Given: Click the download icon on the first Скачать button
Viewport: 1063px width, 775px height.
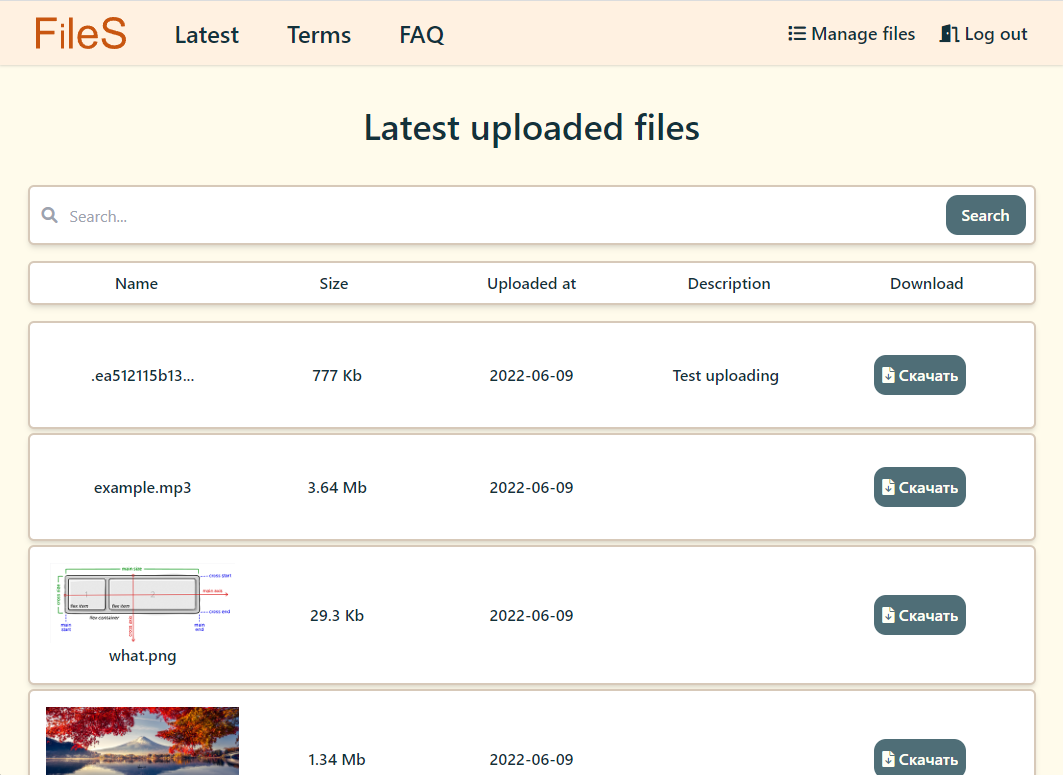Looking at the screenshot, I should pyautogui.click(x=890, y=375).
